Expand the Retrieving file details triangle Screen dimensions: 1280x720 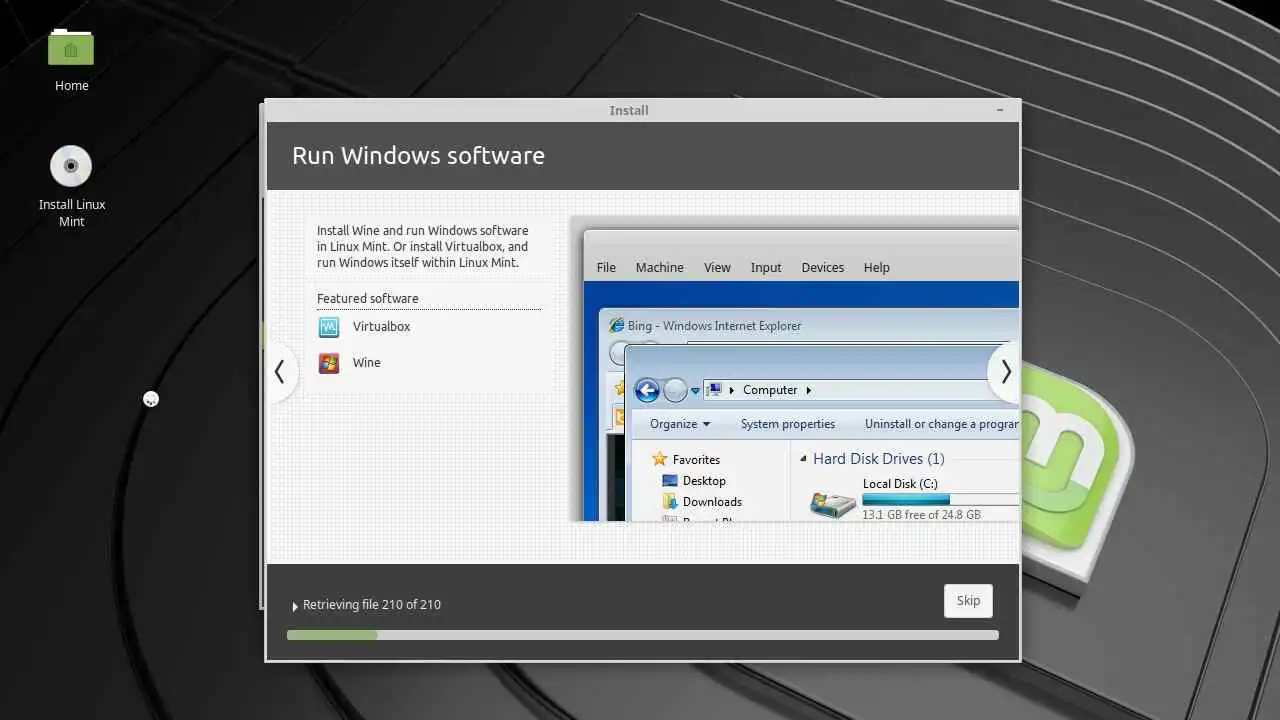tap(295, 606)
